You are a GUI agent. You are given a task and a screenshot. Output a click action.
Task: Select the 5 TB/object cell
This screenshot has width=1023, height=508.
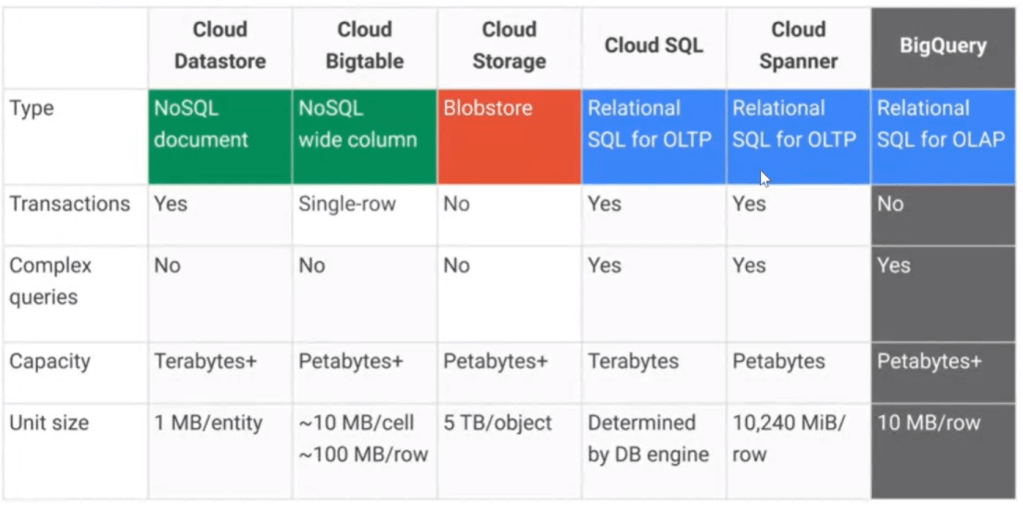(x=497, y=423)
